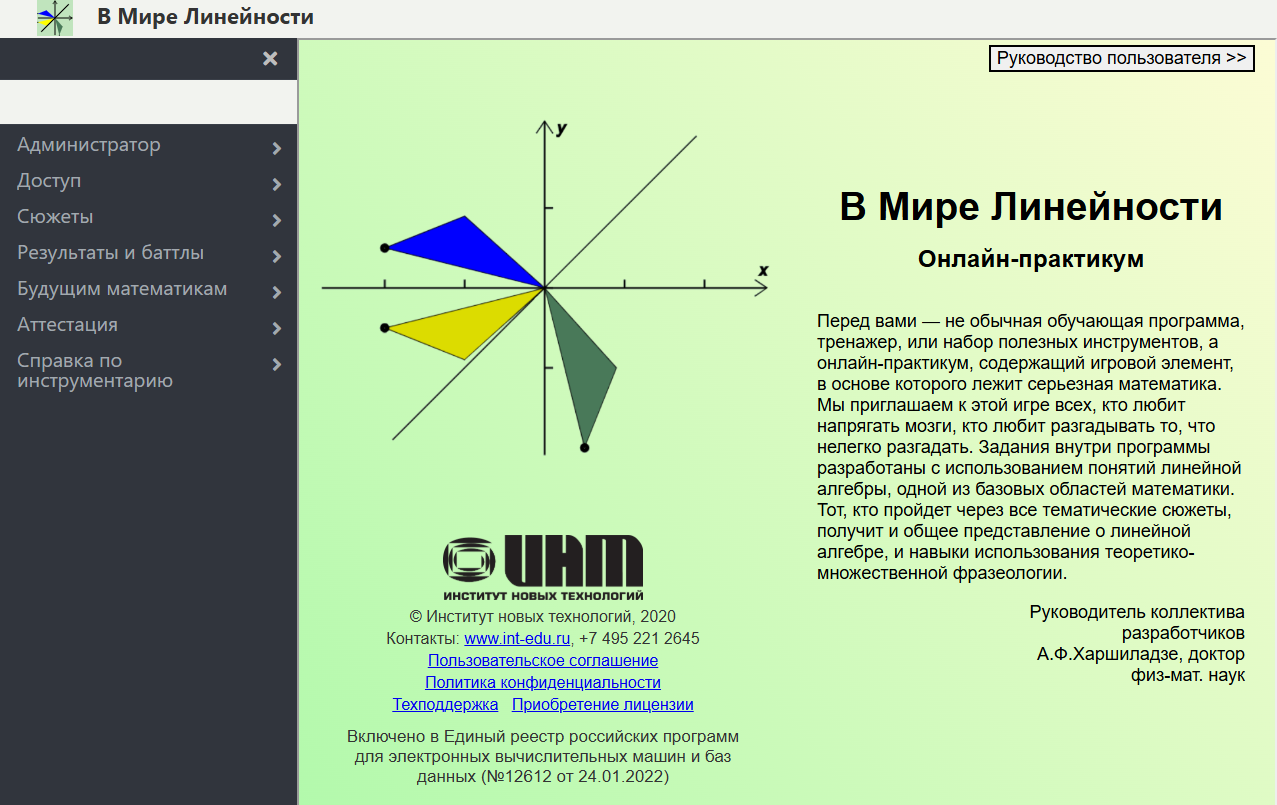The width and height of the screenshot is (1277, 805).
Task: Click Приобретение лицензии link
Action: point(602,704)
